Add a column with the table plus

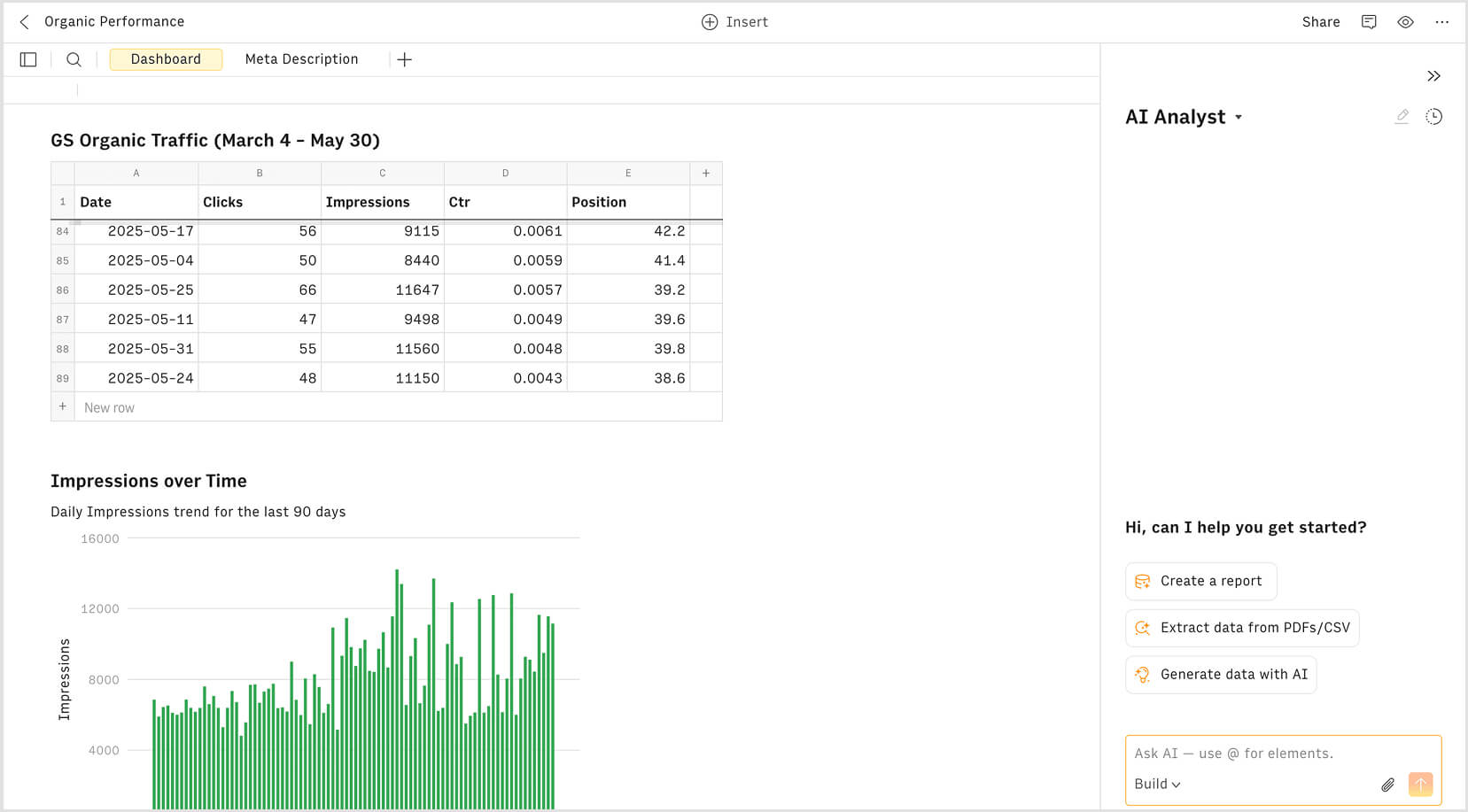tap(705, 174)
